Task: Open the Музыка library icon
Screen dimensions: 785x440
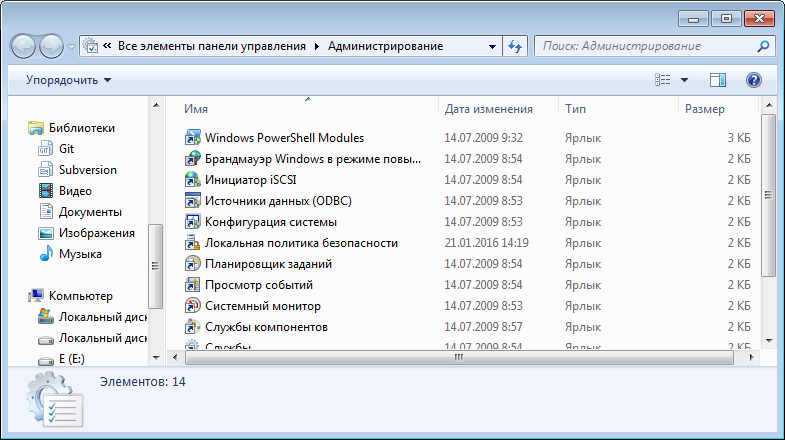Action: click(46, 254)
